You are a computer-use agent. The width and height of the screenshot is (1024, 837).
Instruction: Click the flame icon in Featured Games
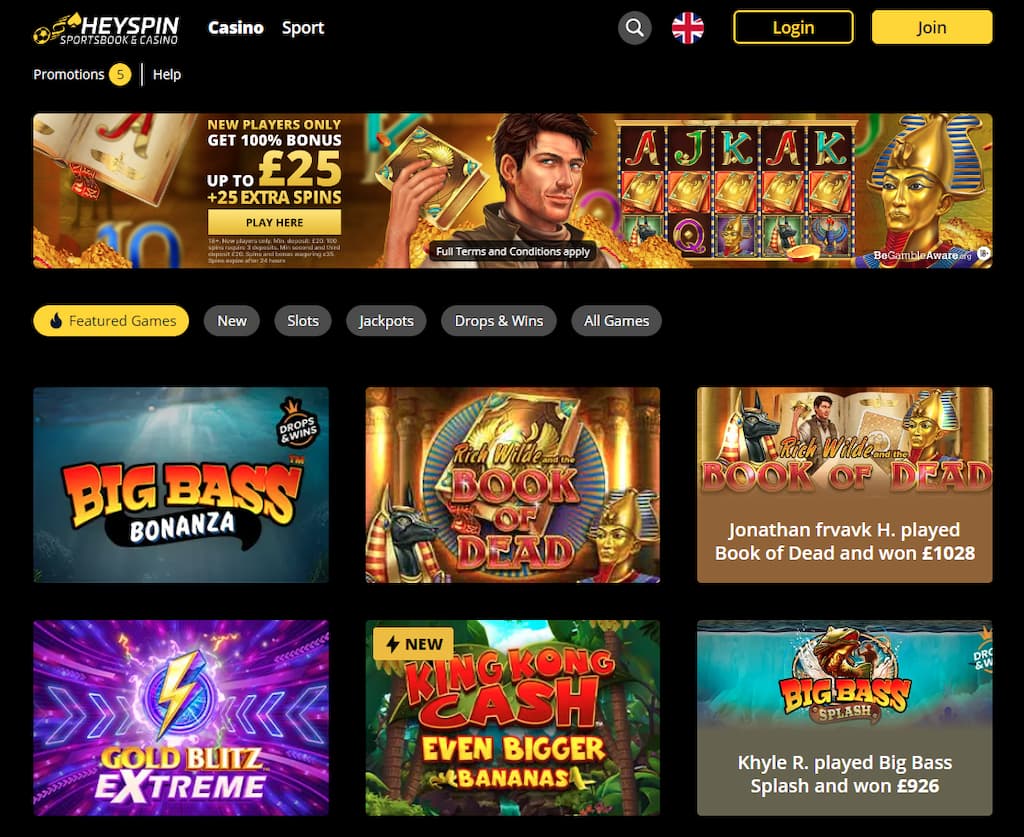(56, 321)
